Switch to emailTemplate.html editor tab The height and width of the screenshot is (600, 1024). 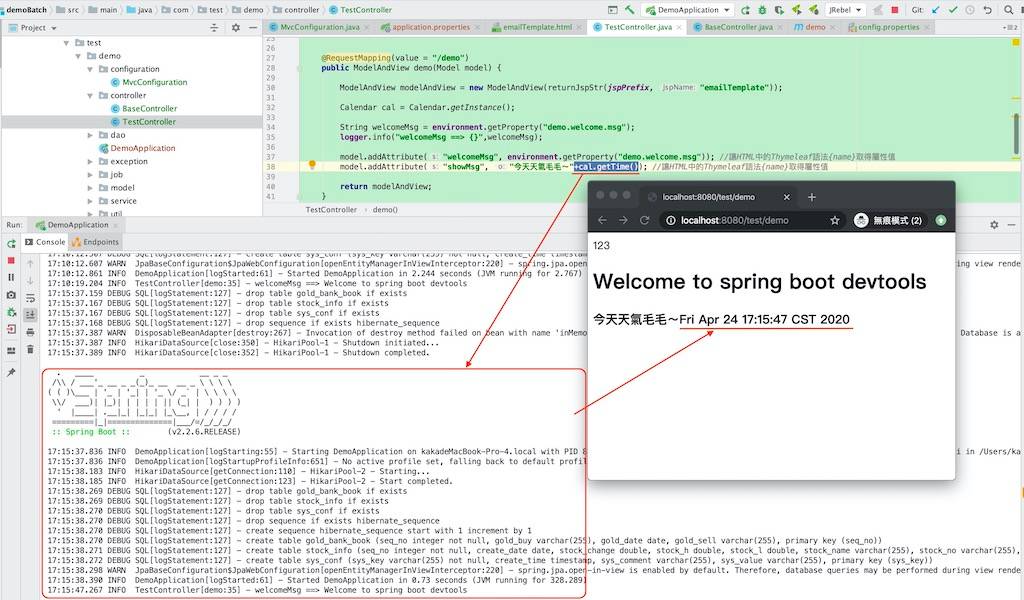537,27
